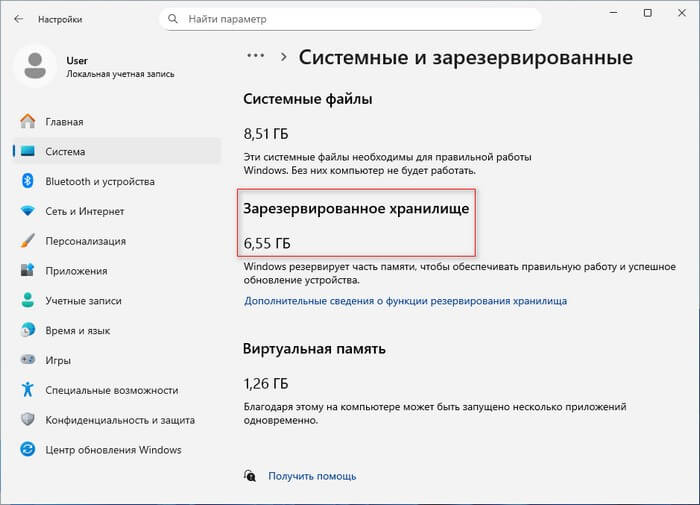This screenshot has width=700, height=505.
Task: Open Bluetooth и устройства settings
Action: pos(100,182)
